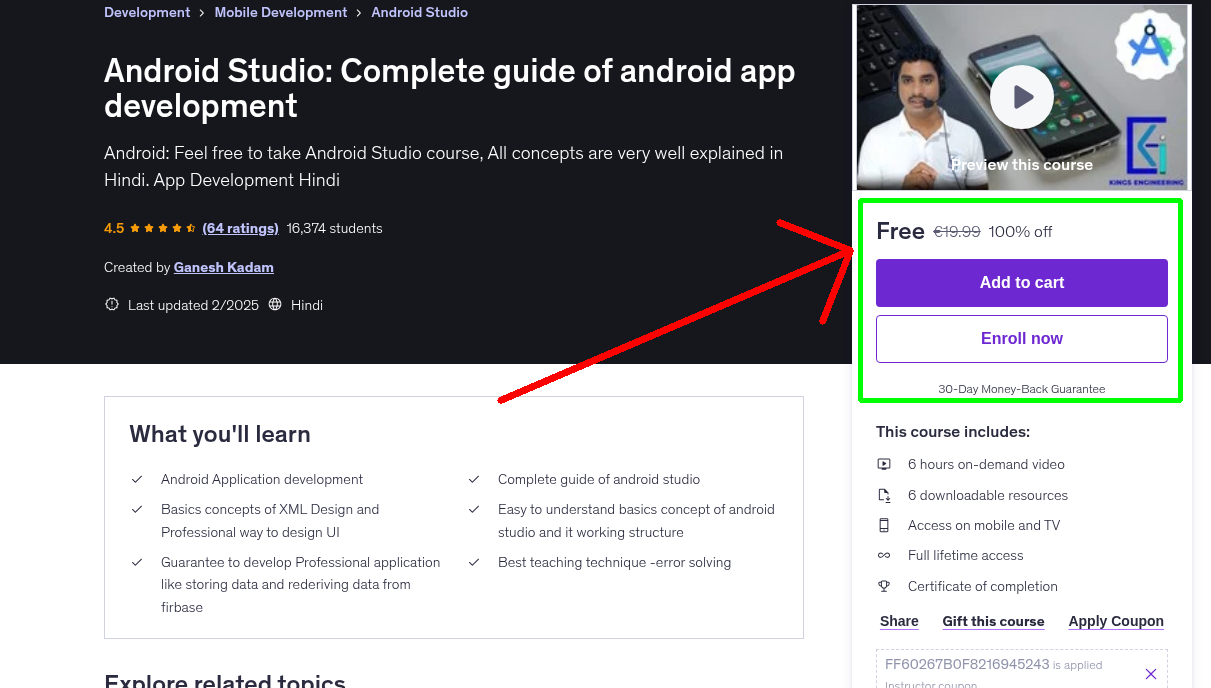The height and width of the screenshot is (688, 1211).
Task: Click the downloadable resources icon
Action: tap(886, 494)
